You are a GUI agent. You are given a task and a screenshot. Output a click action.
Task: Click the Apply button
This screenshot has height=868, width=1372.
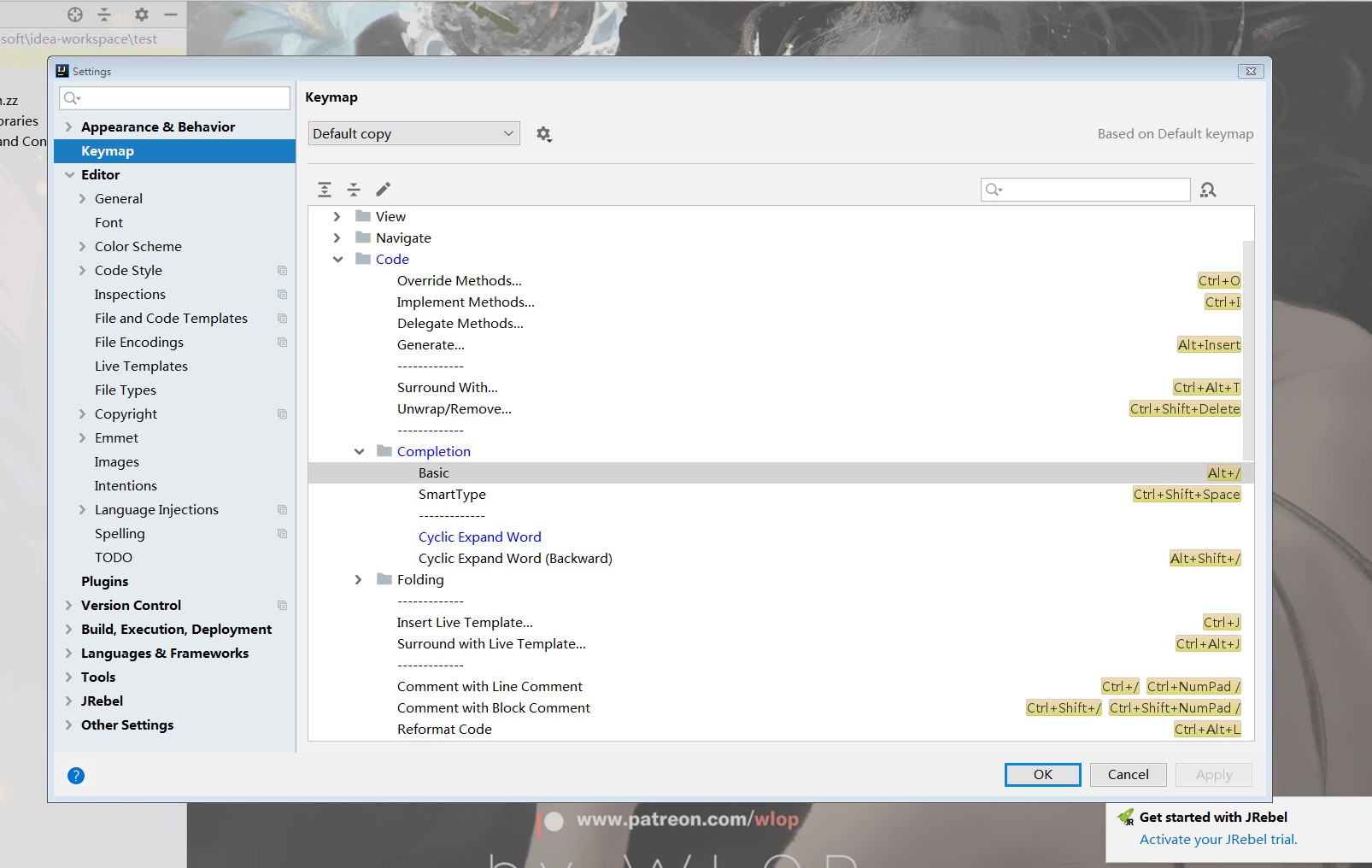tap(1214, 775)
